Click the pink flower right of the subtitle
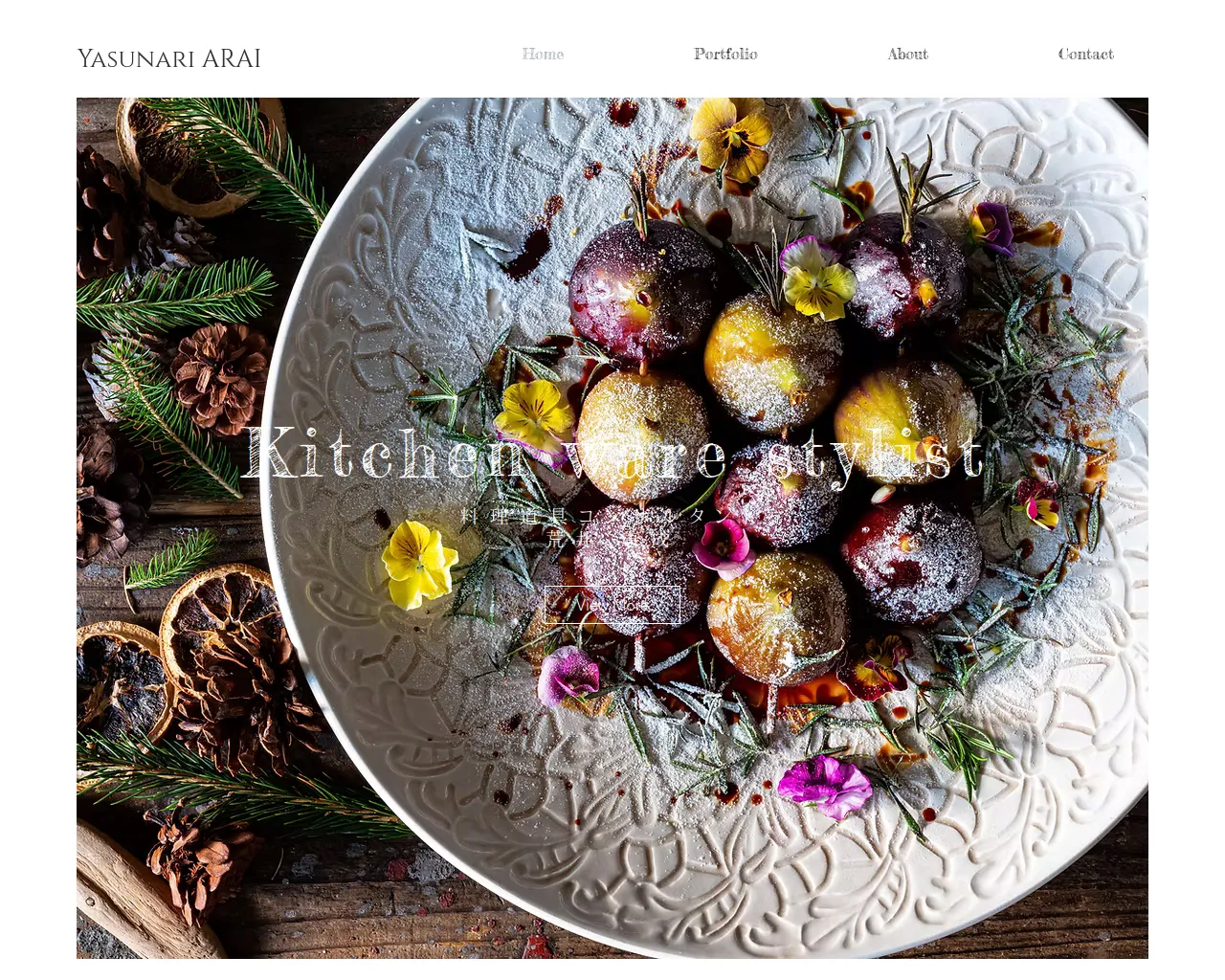This screenshot has width=1225, height=980. (x=723, y=547)
